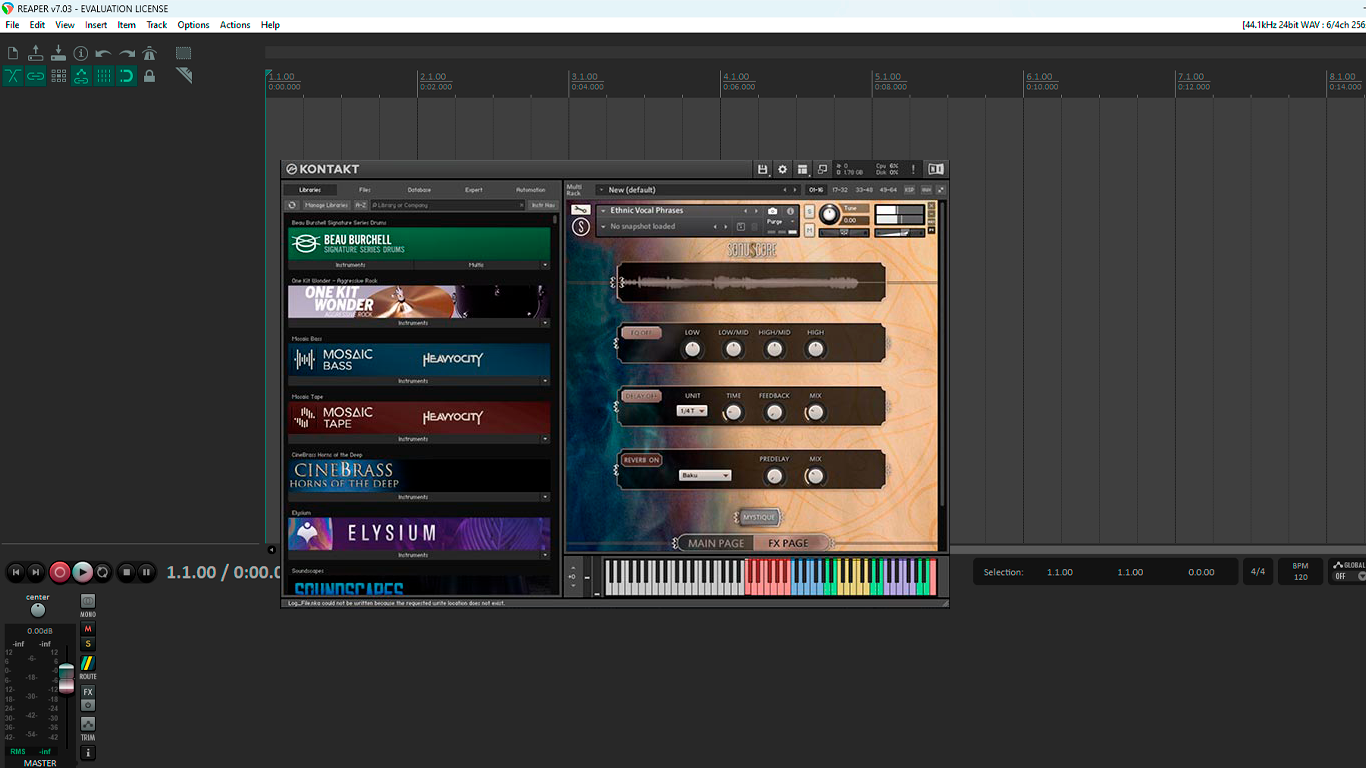The width and height of the screenshot is (1366, 768).
Task: Toggle grid lines button in toolbar
Action: 103,76
